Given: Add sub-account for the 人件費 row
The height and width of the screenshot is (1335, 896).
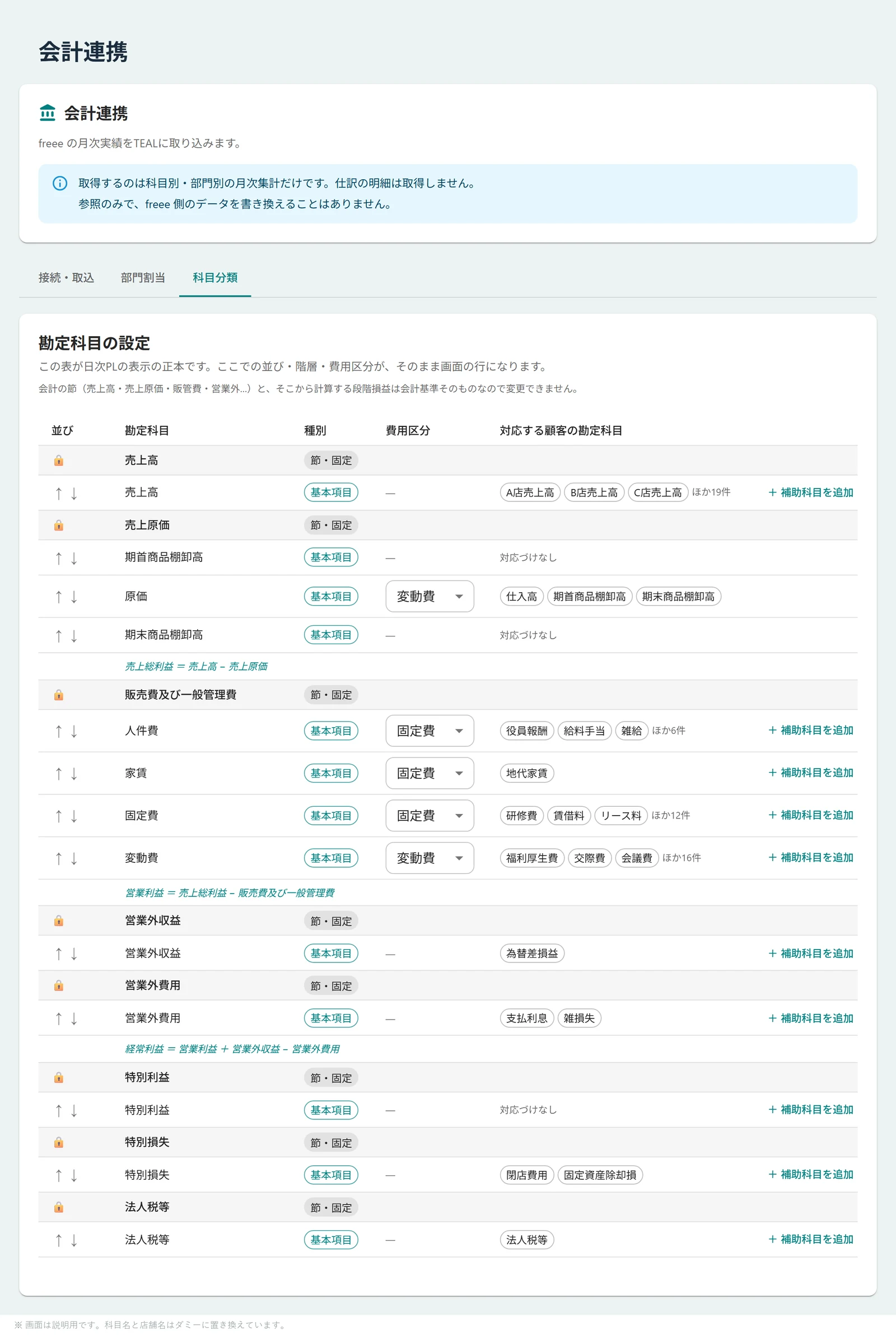Looking at the screenshot, I should (810, 730).
